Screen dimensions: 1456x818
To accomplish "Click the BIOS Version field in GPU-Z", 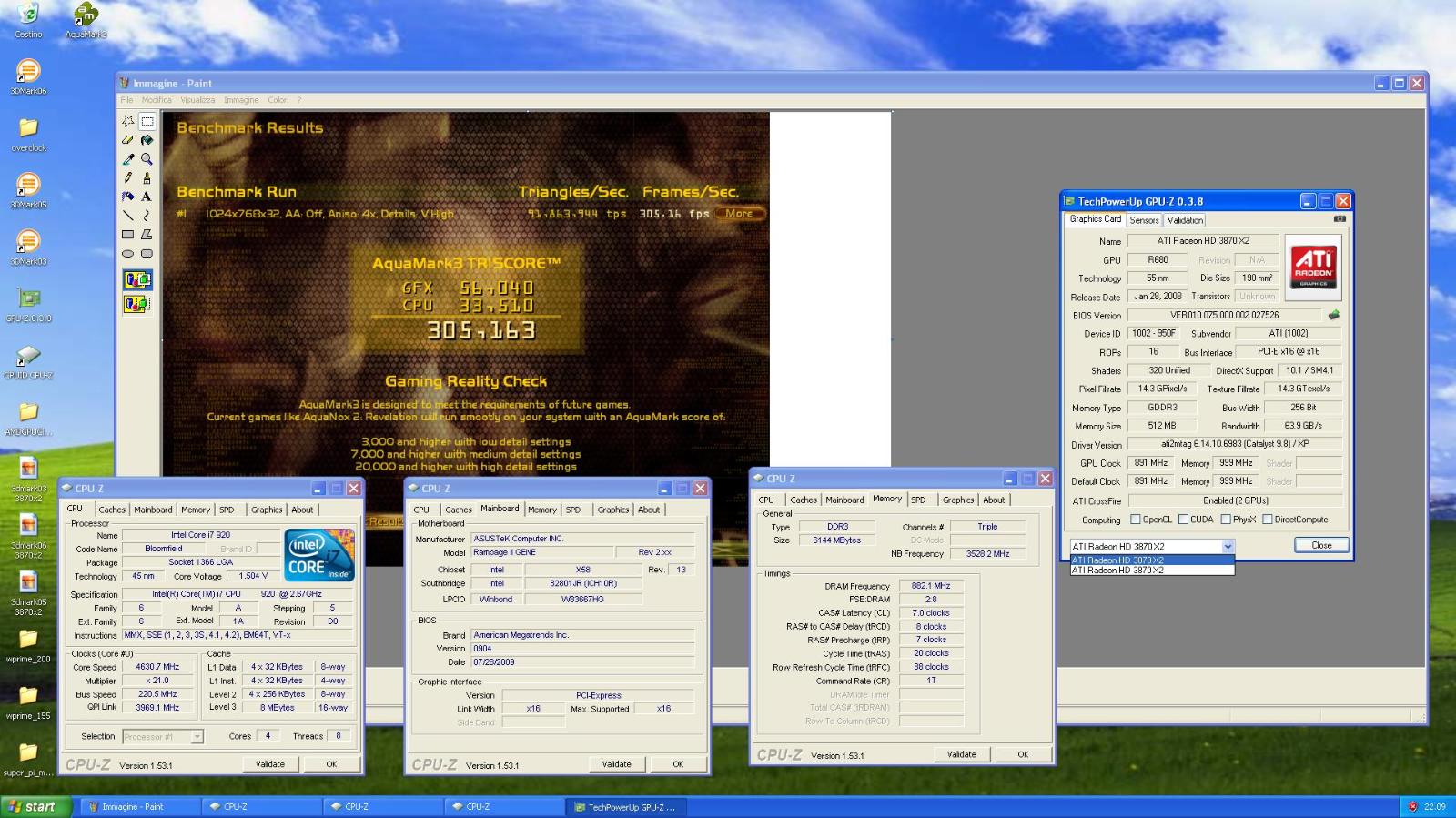I will pos(1225,315).
